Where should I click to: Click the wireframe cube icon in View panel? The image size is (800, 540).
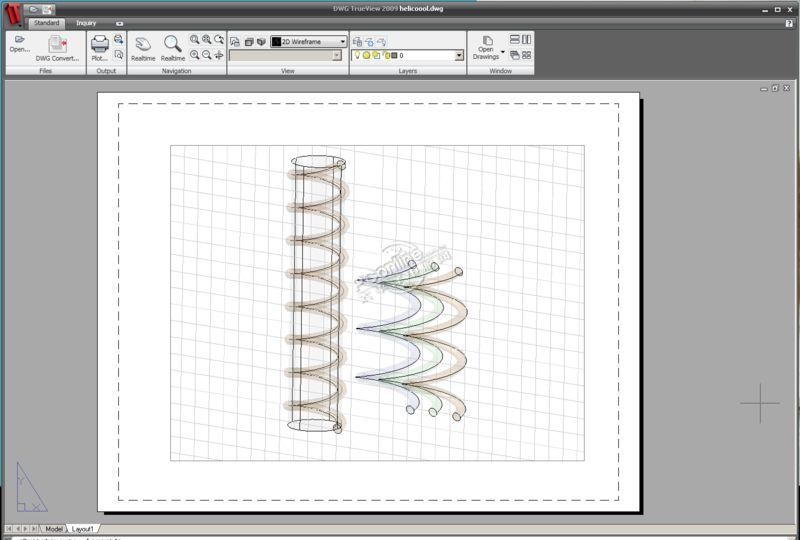(x=249, y=42)
